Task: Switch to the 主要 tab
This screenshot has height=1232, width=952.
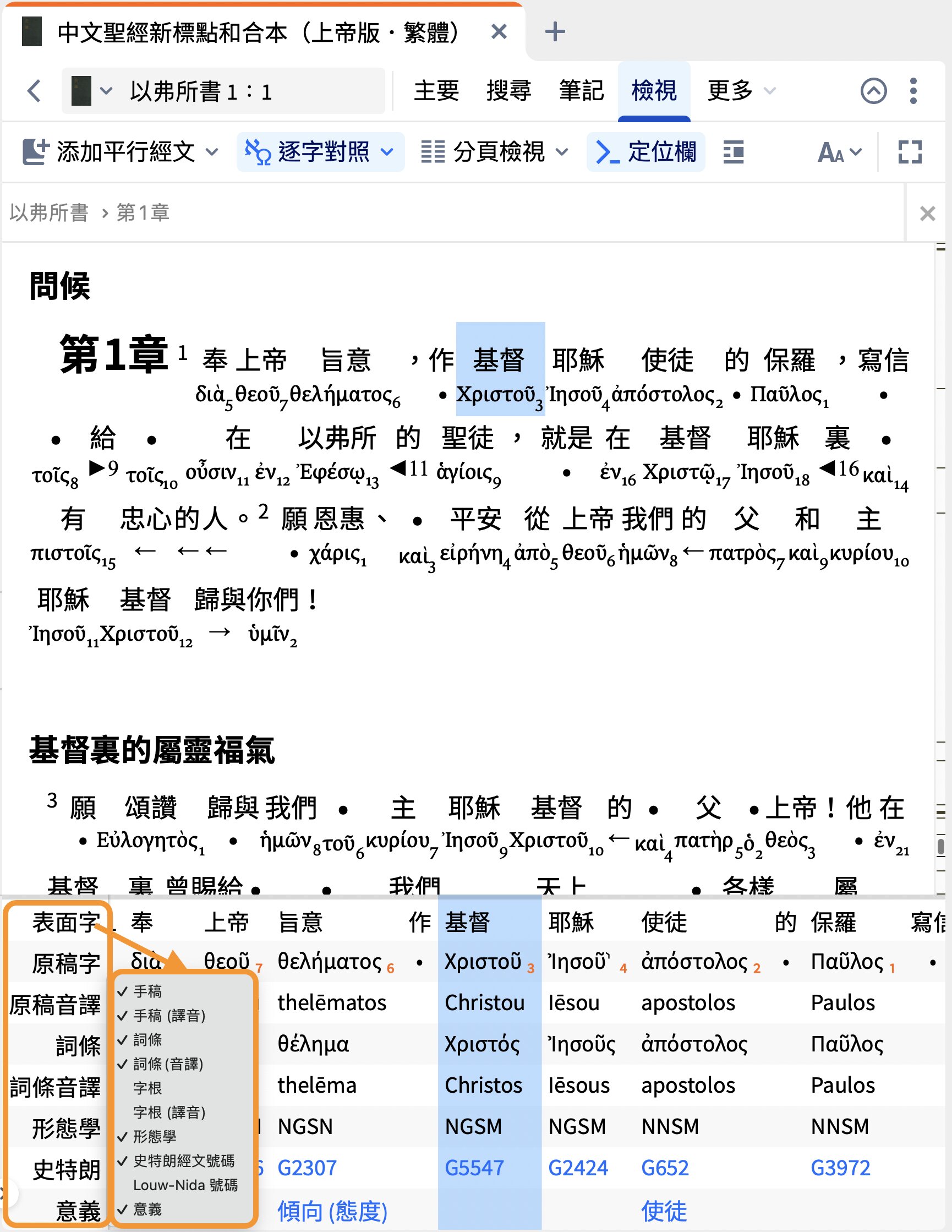Action: pos(436,90)
